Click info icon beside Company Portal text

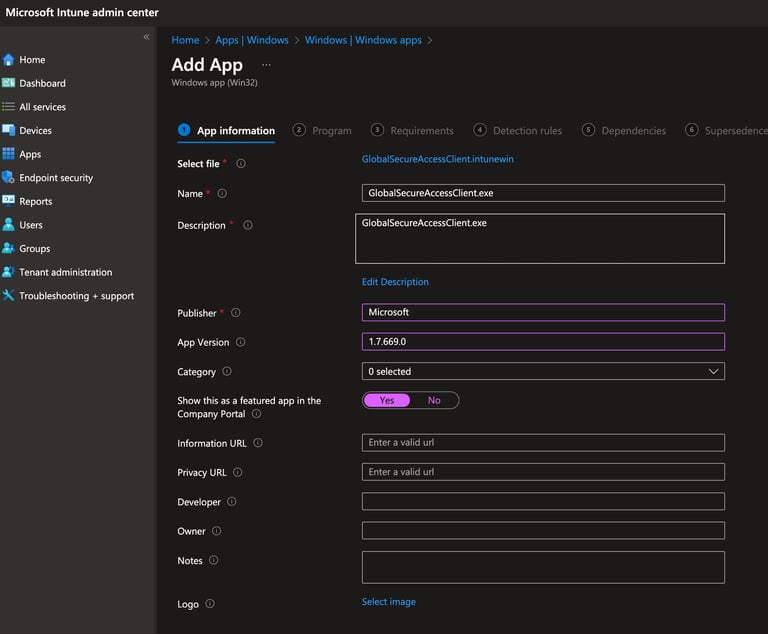257,414
